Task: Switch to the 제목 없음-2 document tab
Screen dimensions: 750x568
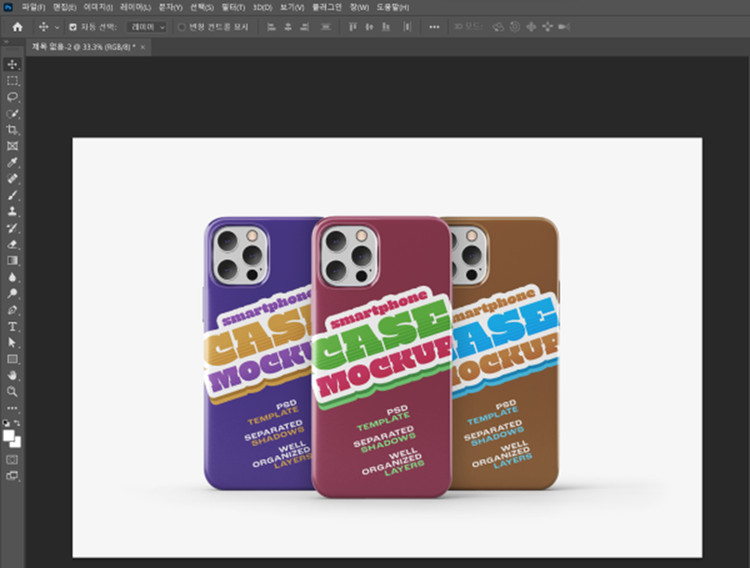Action: tap(84, 47)
